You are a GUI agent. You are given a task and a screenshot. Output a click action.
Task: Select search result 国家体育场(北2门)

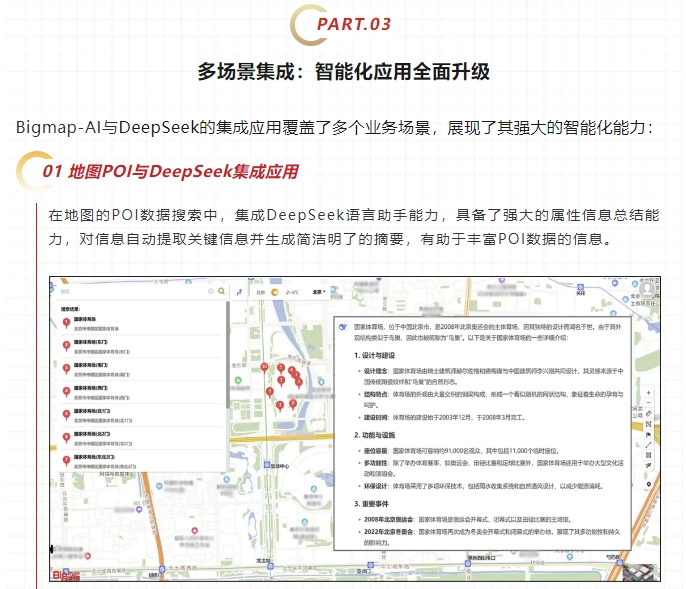pos(142,438)
